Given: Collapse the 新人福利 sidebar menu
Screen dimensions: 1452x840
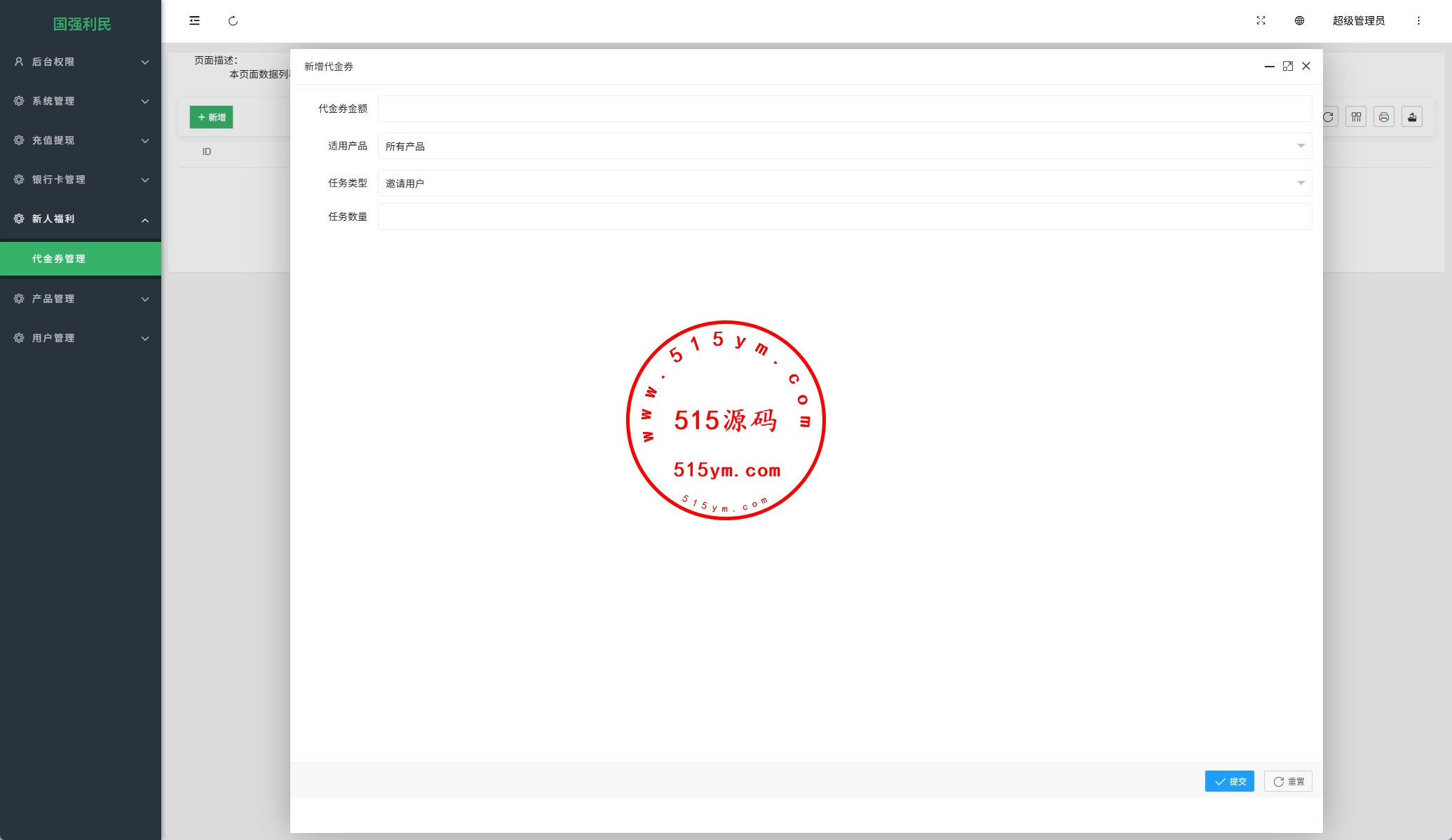Looking at the screenshot, I should coord(81,219).
